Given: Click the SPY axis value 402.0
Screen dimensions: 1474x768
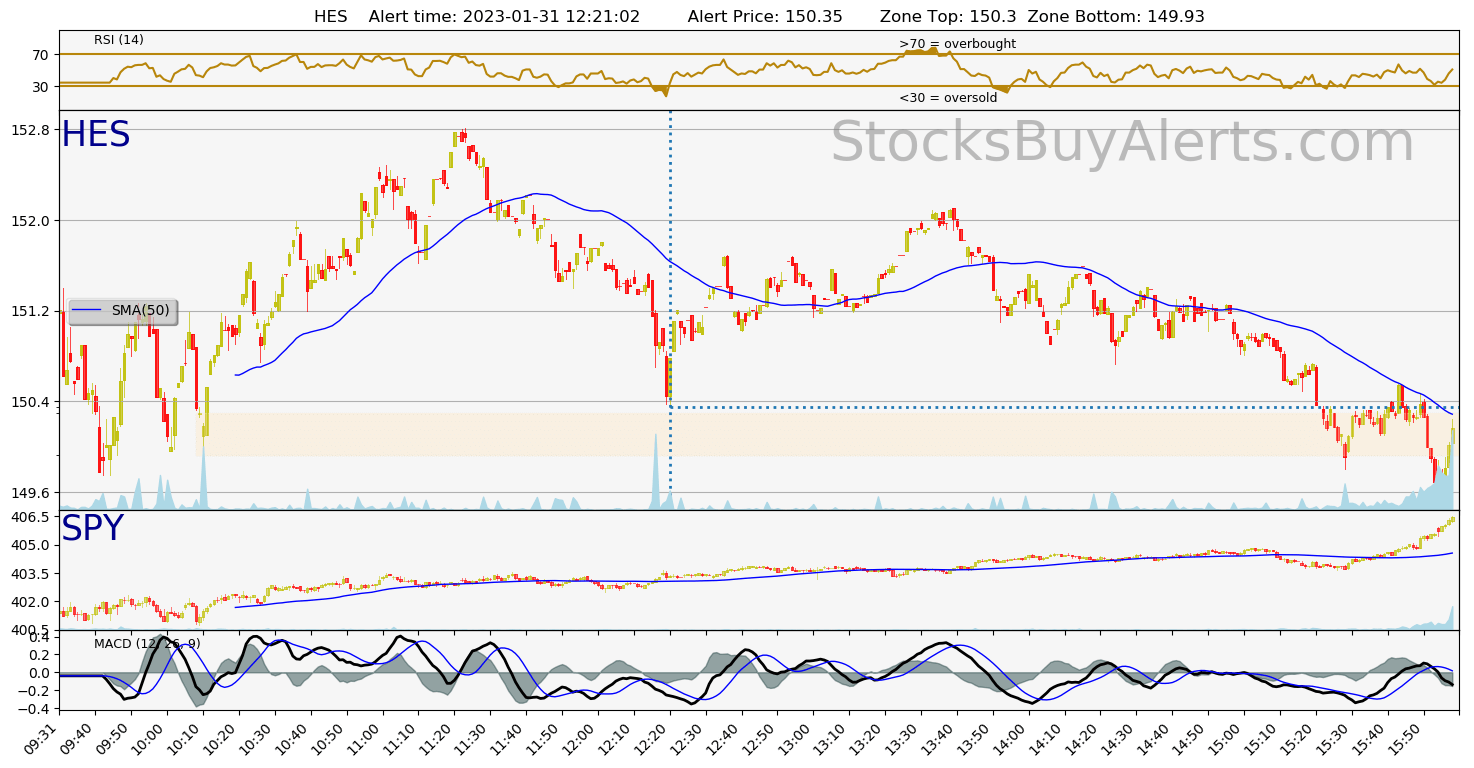Looking at the screenshot, I should point(29,602).
